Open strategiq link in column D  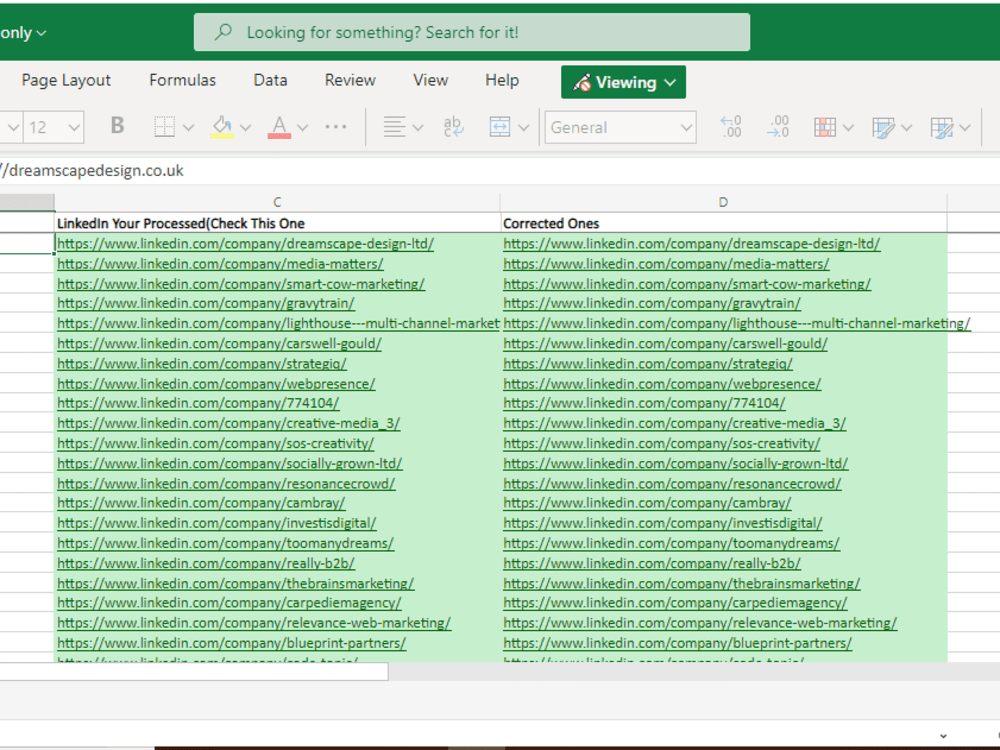point(648,364)
